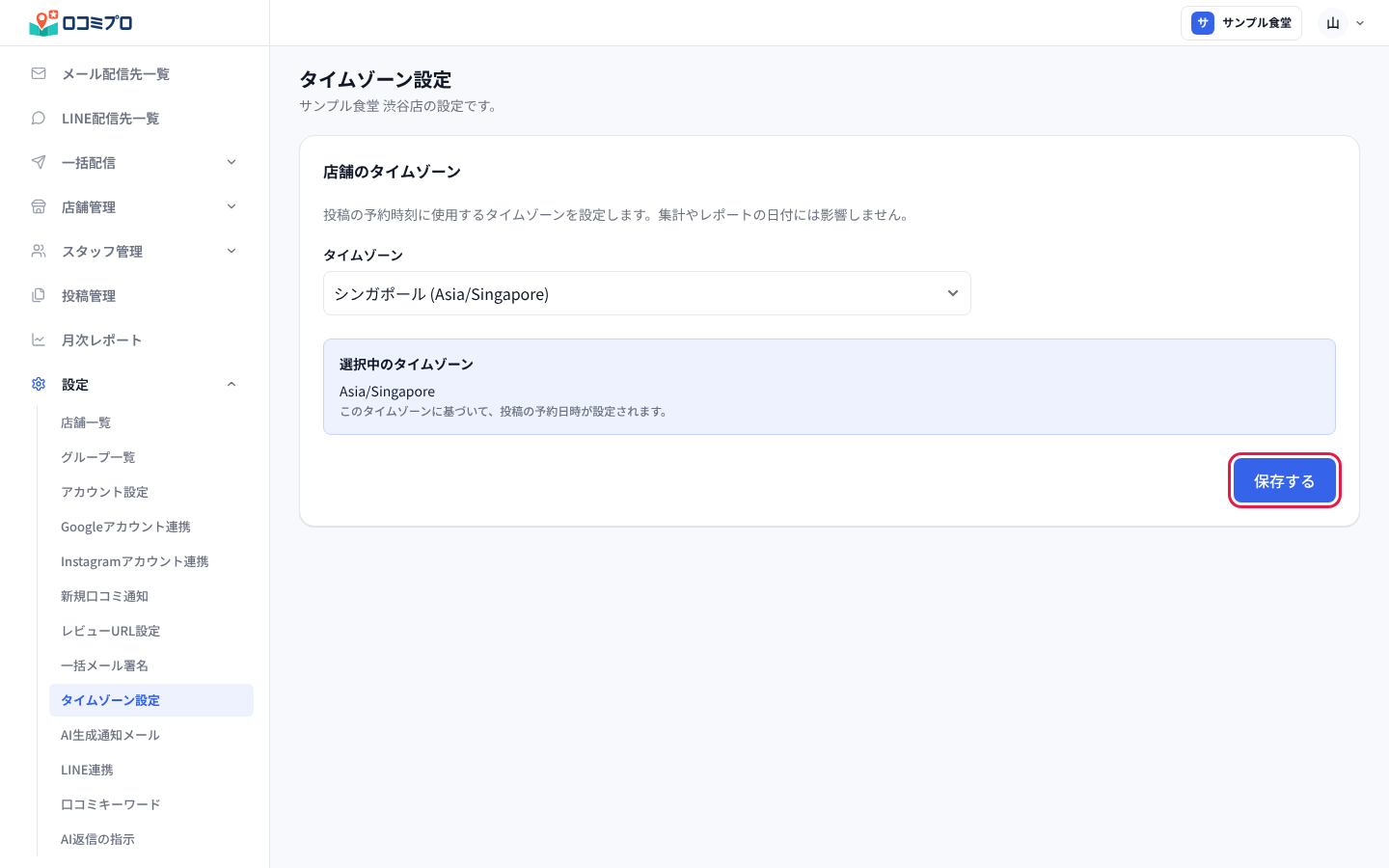Click the paper plane icon beside 一括配信
The image size is (1389, 868).
(39, 162)
